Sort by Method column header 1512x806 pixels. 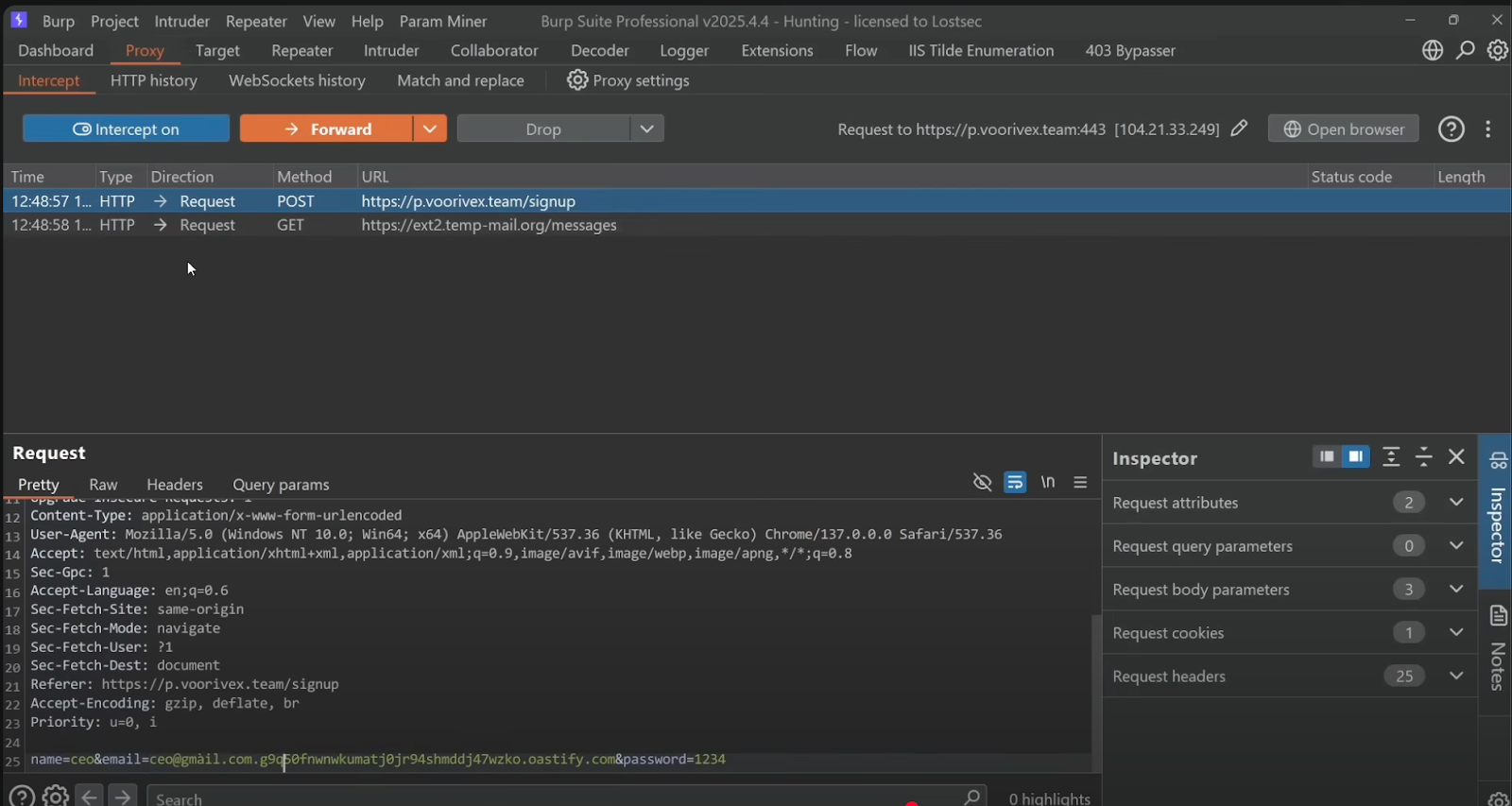304,177
